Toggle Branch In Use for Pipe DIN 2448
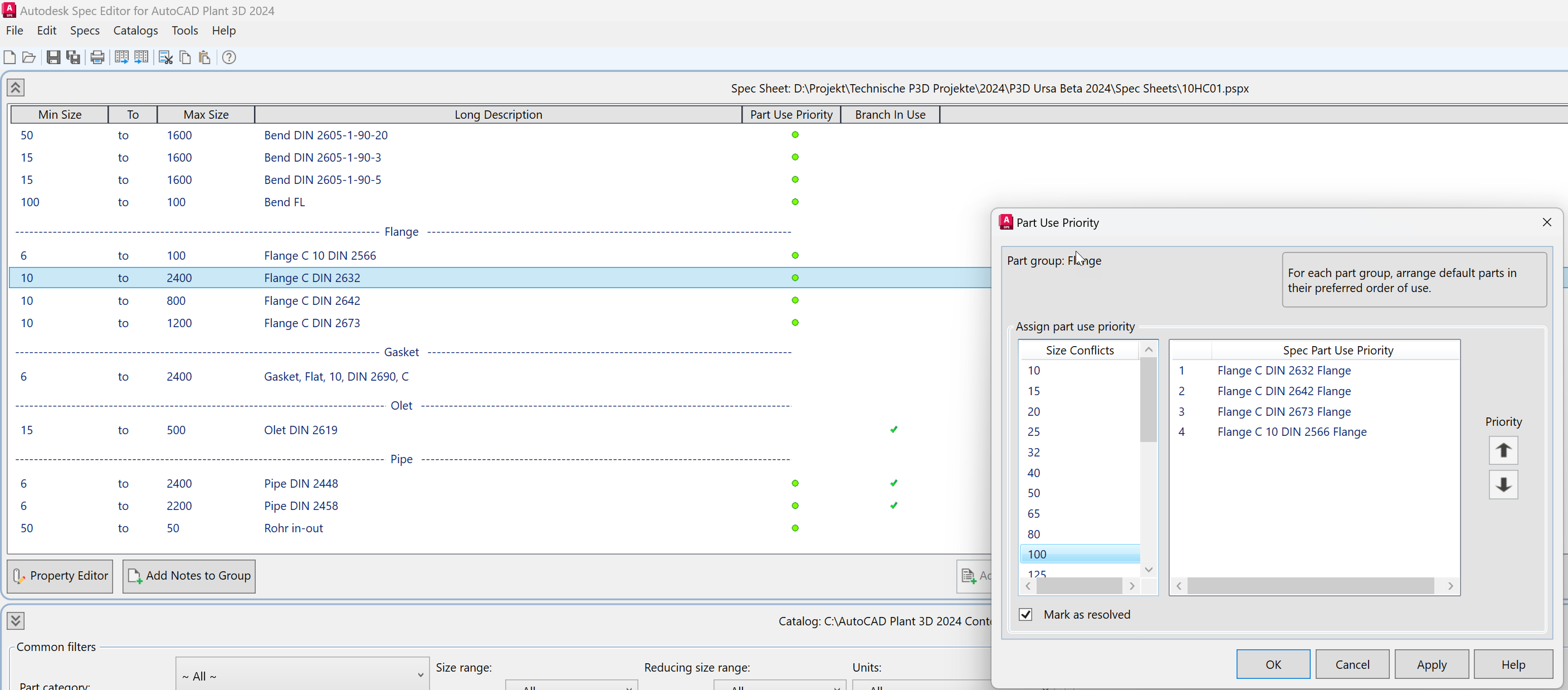The height and width of the screenshot is (690, 1568). 893,483
